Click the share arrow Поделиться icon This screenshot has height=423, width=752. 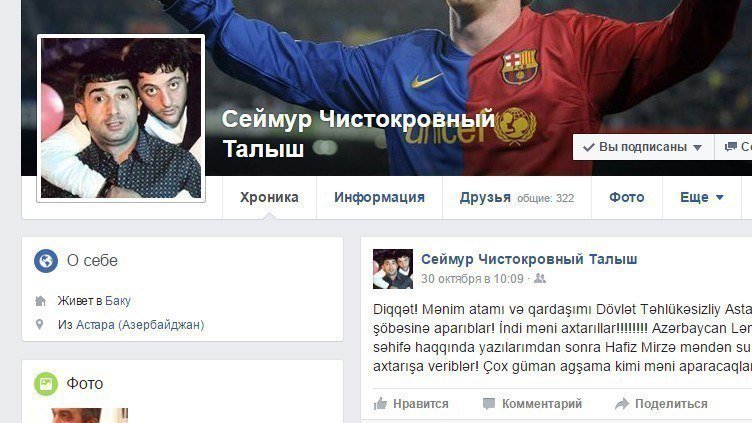pyautogui.click(x=622, y=404)
